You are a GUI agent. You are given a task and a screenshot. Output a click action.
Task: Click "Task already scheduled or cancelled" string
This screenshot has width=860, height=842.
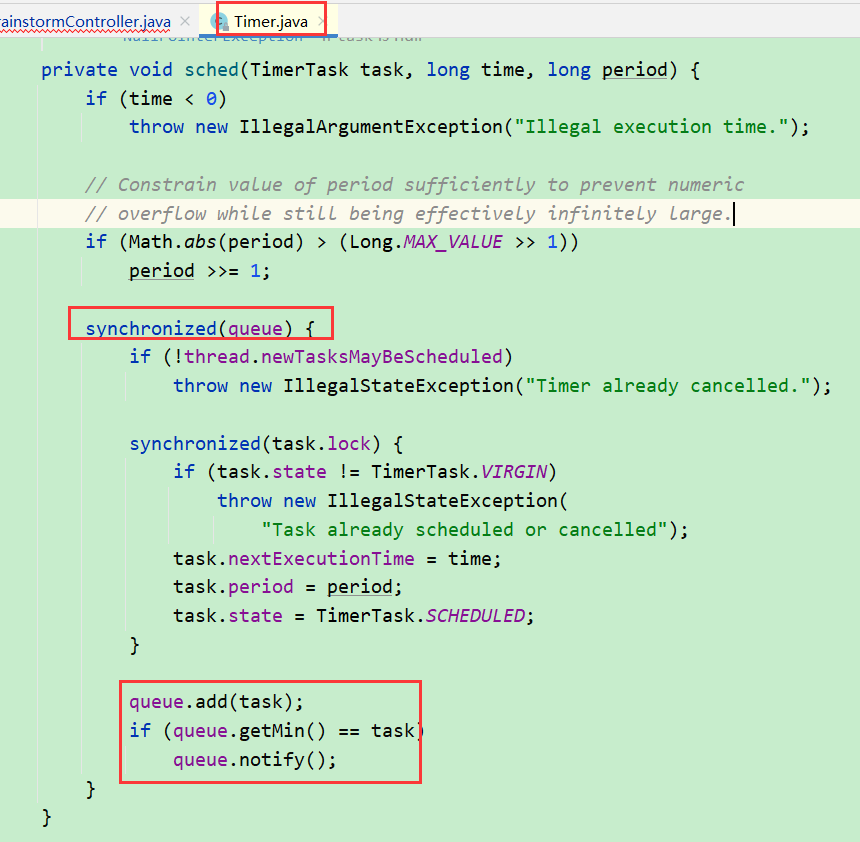click(464, 529)
